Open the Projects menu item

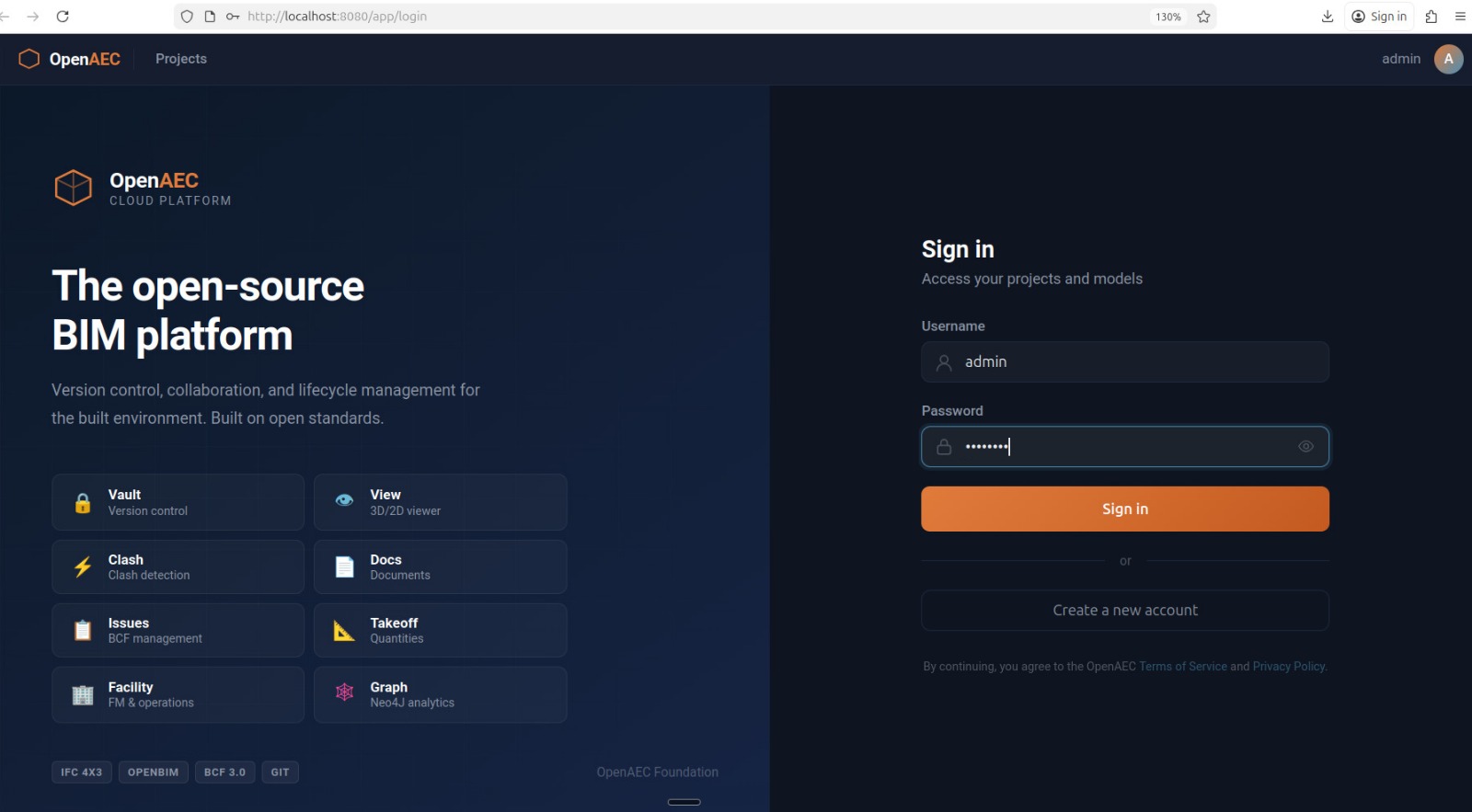pyautogui.click(x=181, y=59)
